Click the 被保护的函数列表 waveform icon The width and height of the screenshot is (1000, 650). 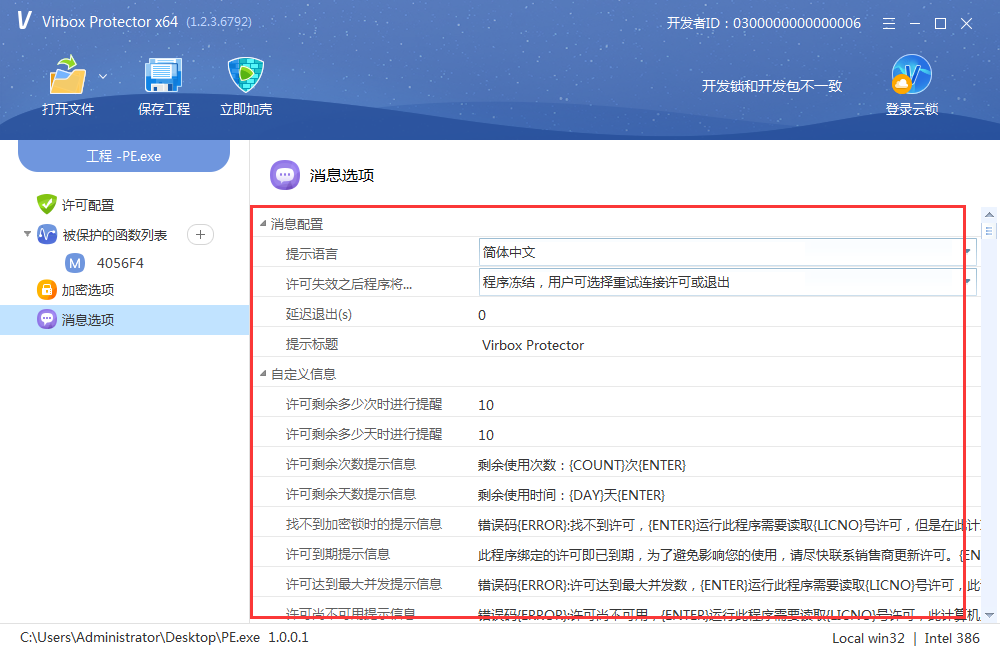(47, 235)
